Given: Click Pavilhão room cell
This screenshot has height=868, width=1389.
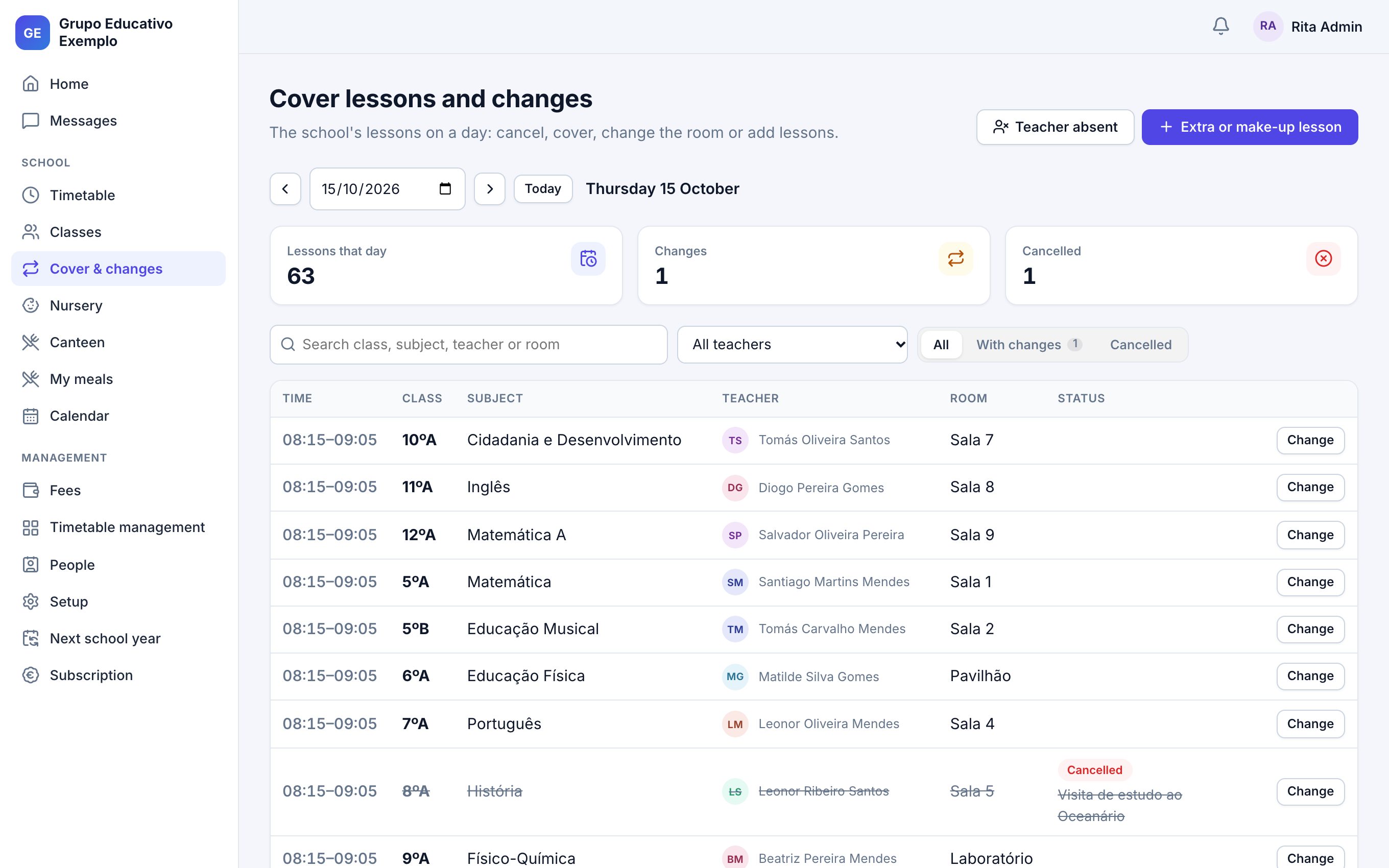Looking at the screenshot, I should click(x=980, y=676).
